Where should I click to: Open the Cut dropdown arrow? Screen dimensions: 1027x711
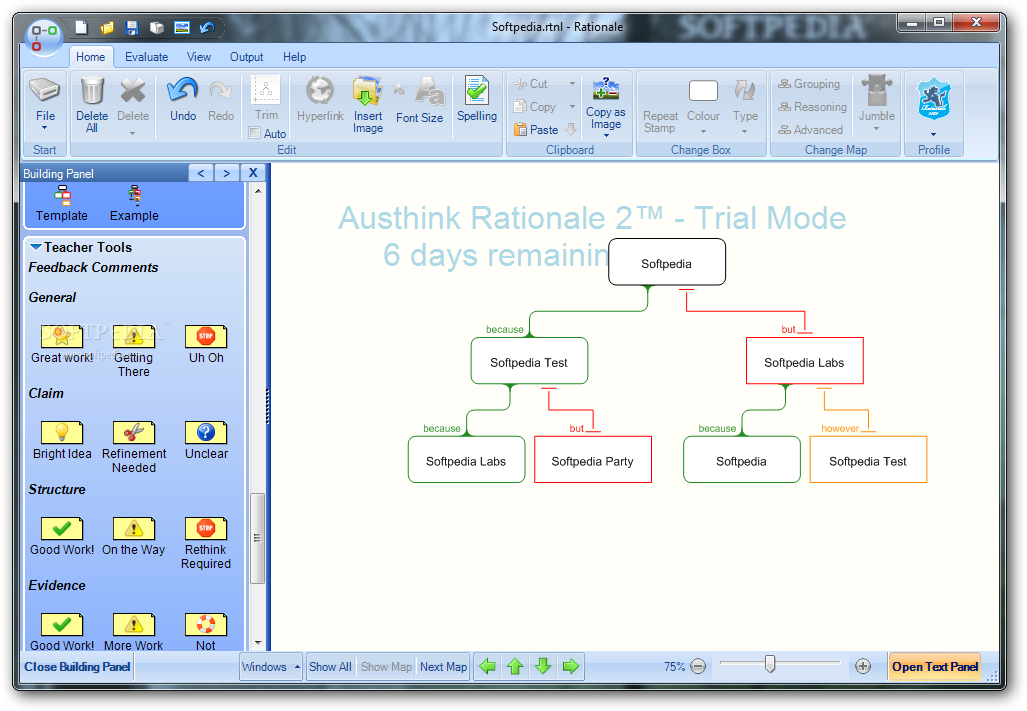572,84
